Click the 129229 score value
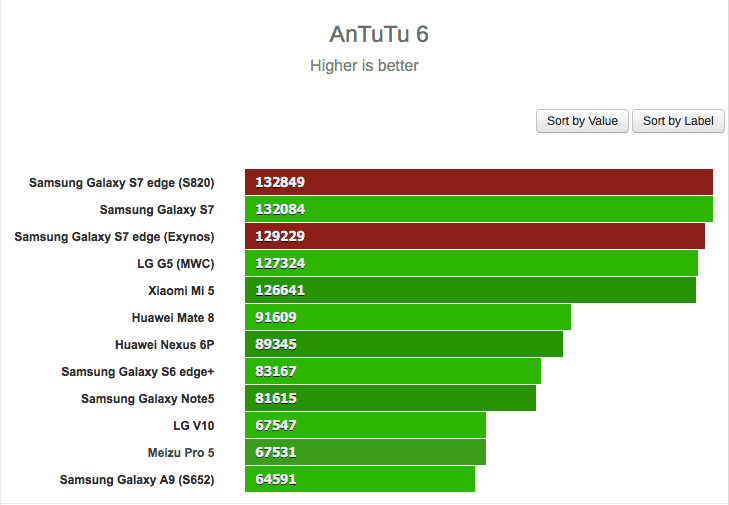 280,236
